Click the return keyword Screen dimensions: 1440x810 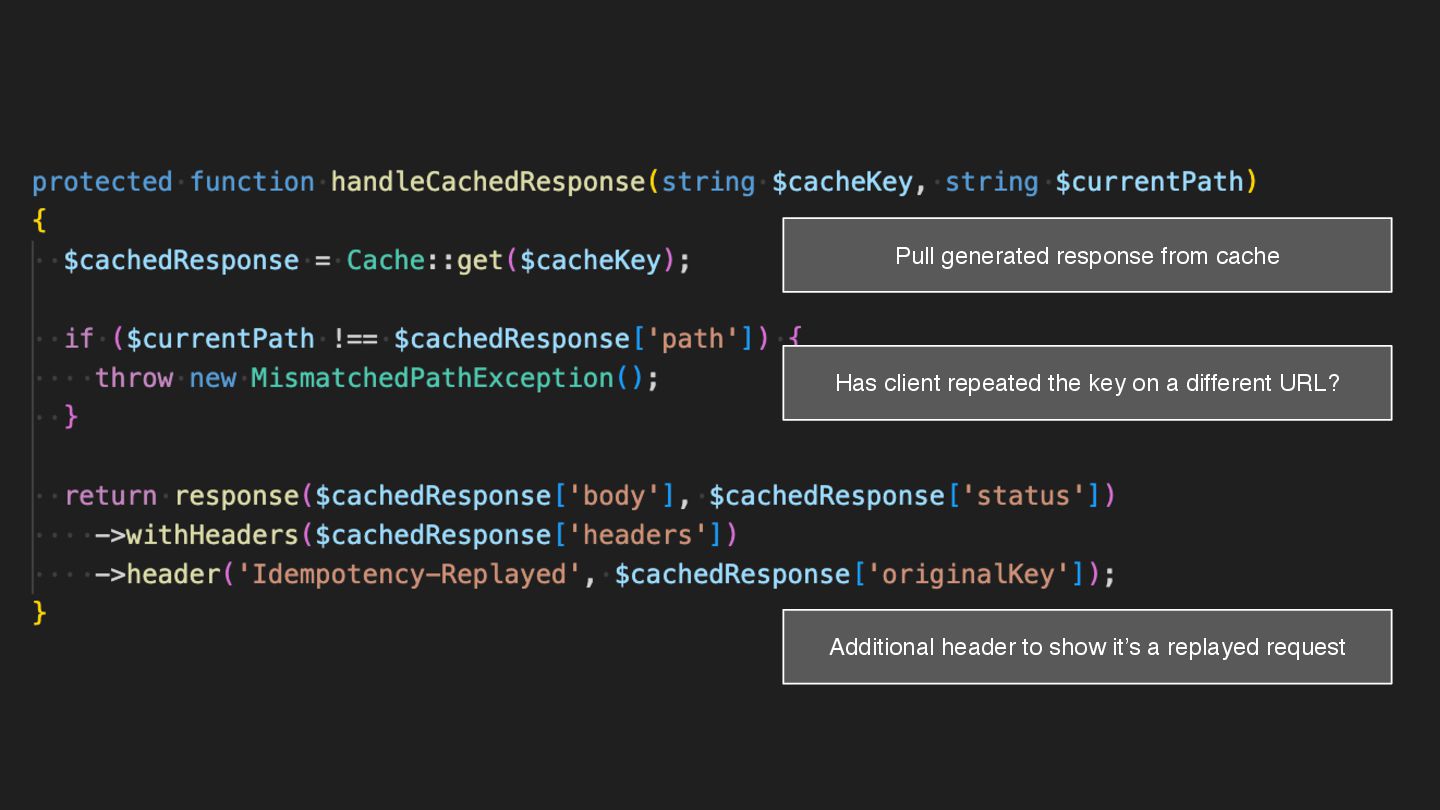[110, 496]
